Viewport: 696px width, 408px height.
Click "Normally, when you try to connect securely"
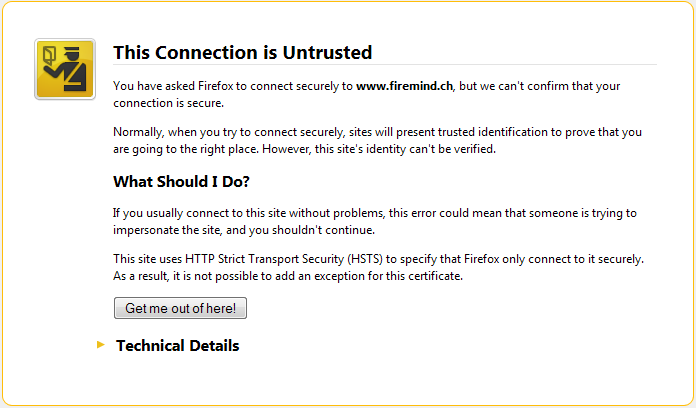[229, 132]
